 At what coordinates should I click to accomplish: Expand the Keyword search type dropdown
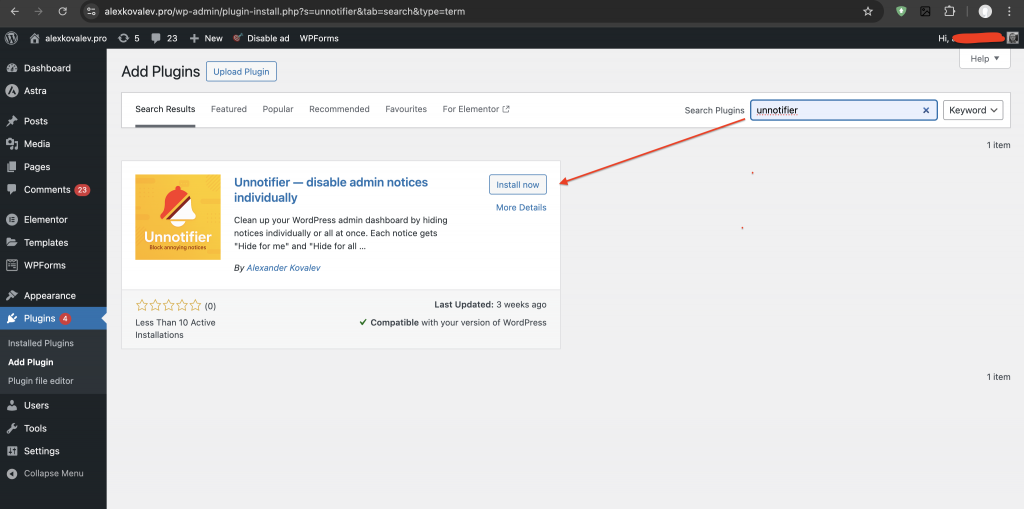972,110
